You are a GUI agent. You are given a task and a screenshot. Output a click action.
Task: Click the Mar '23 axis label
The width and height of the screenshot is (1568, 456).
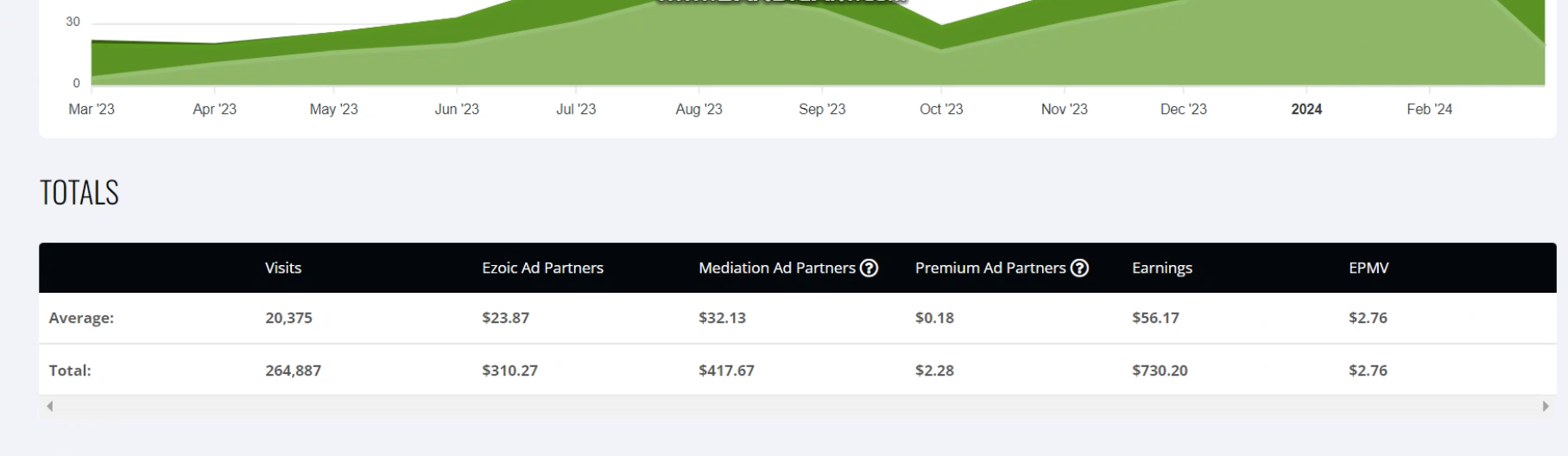click(x=92, y=109)
